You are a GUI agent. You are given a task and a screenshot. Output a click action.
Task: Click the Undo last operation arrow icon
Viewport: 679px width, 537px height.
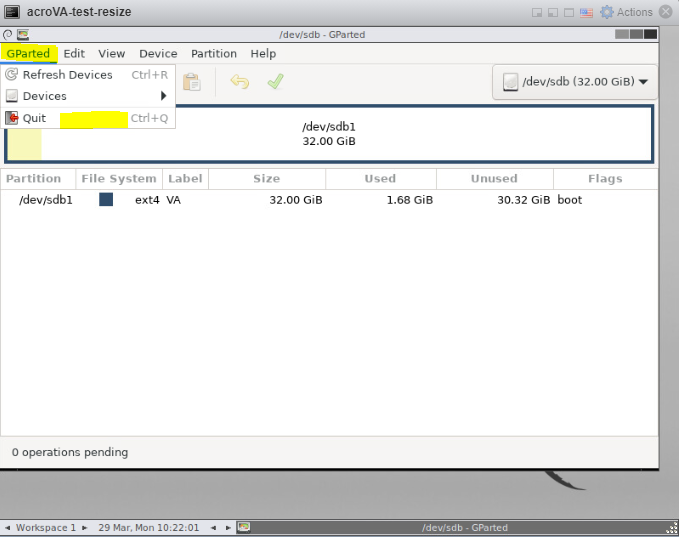(x=239, y=81)
